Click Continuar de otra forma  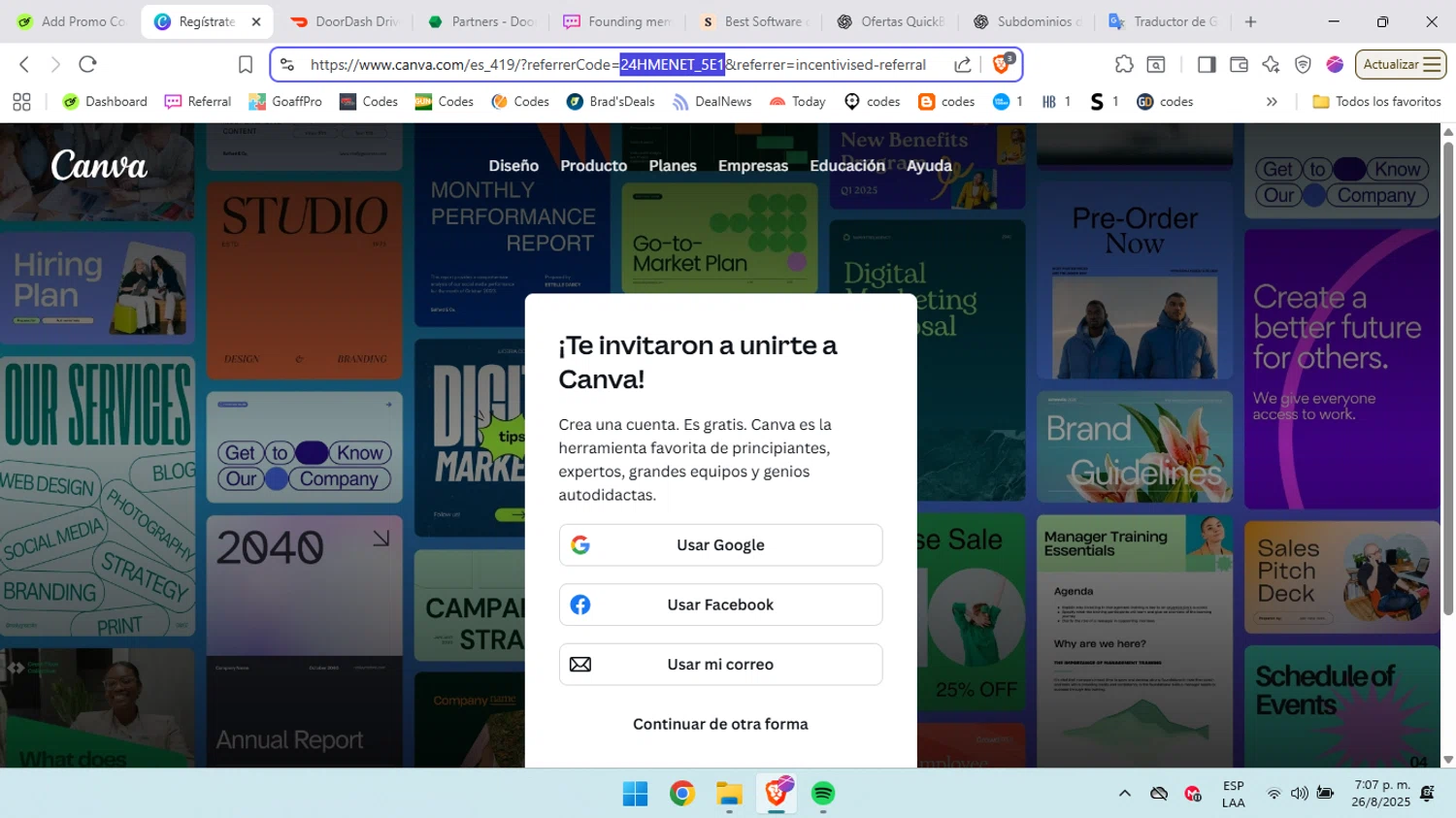[720, 724]
